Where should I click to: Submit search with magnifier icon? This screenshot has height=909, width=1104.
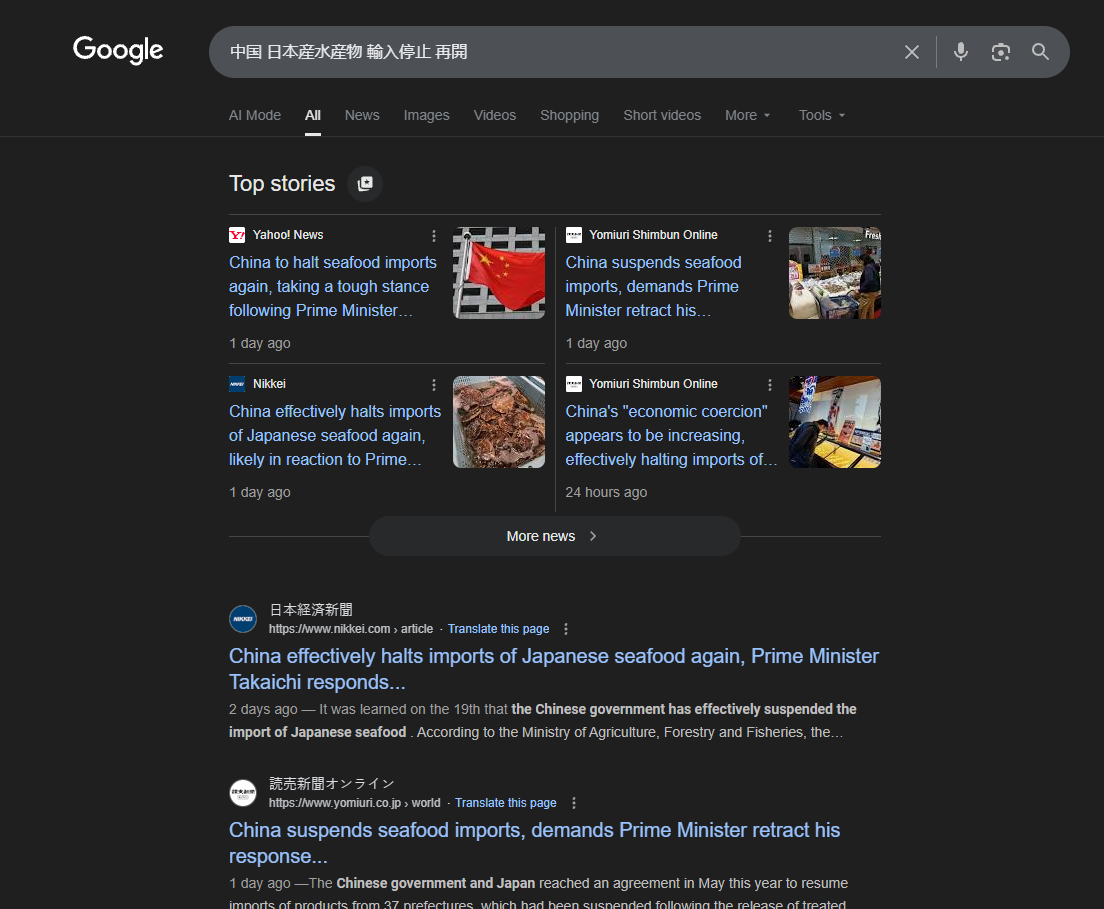click(1040, 52)
